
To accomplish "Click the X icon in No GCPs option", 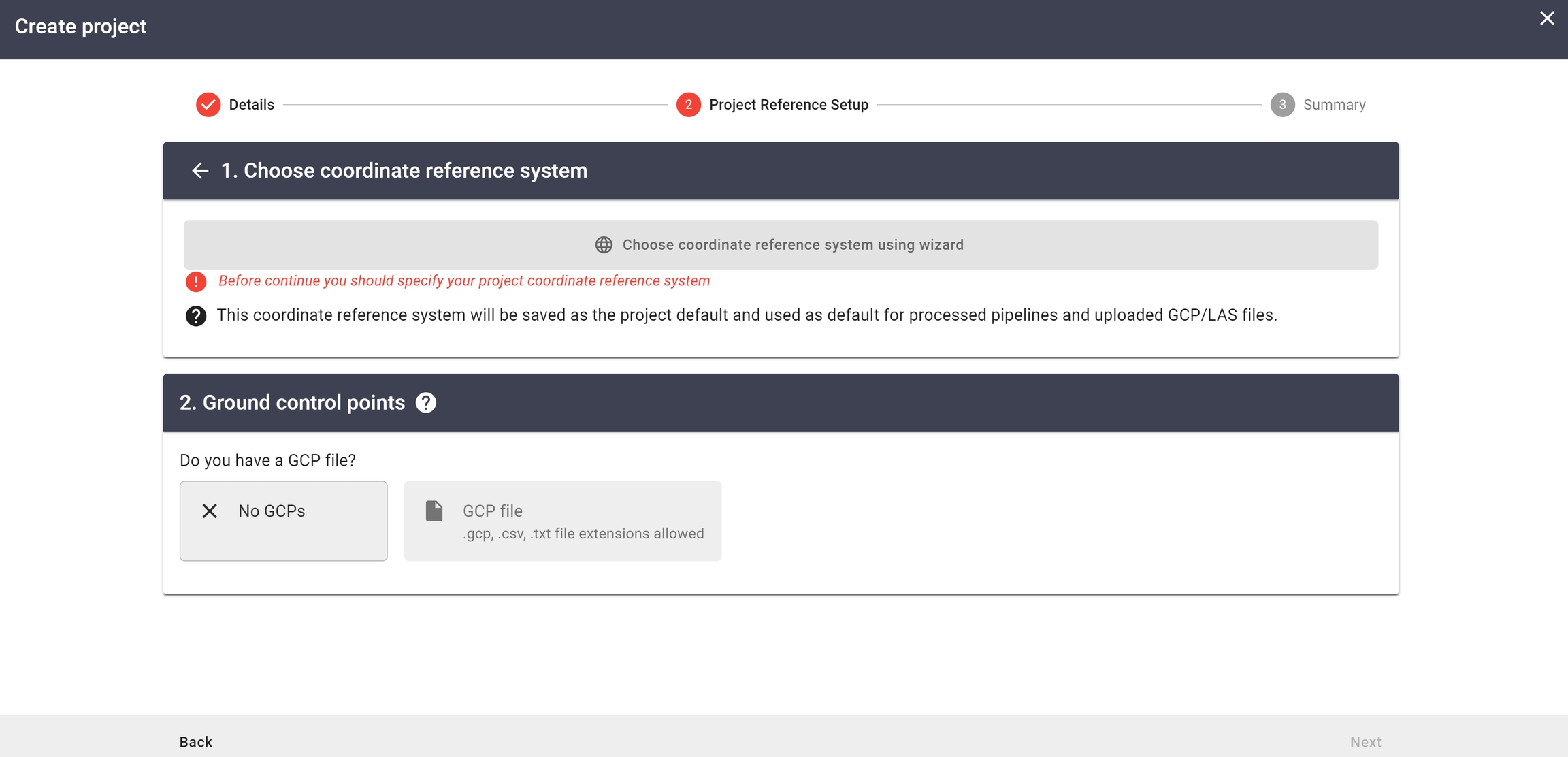I will point(210,511).
